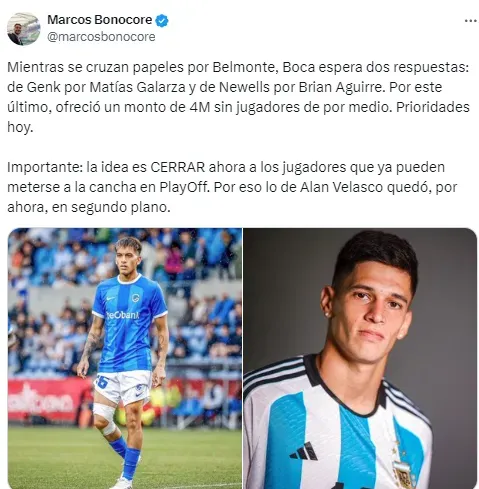
Task: Click the text mentioning Matías Galarza
Action: click(x=137, y=87)
